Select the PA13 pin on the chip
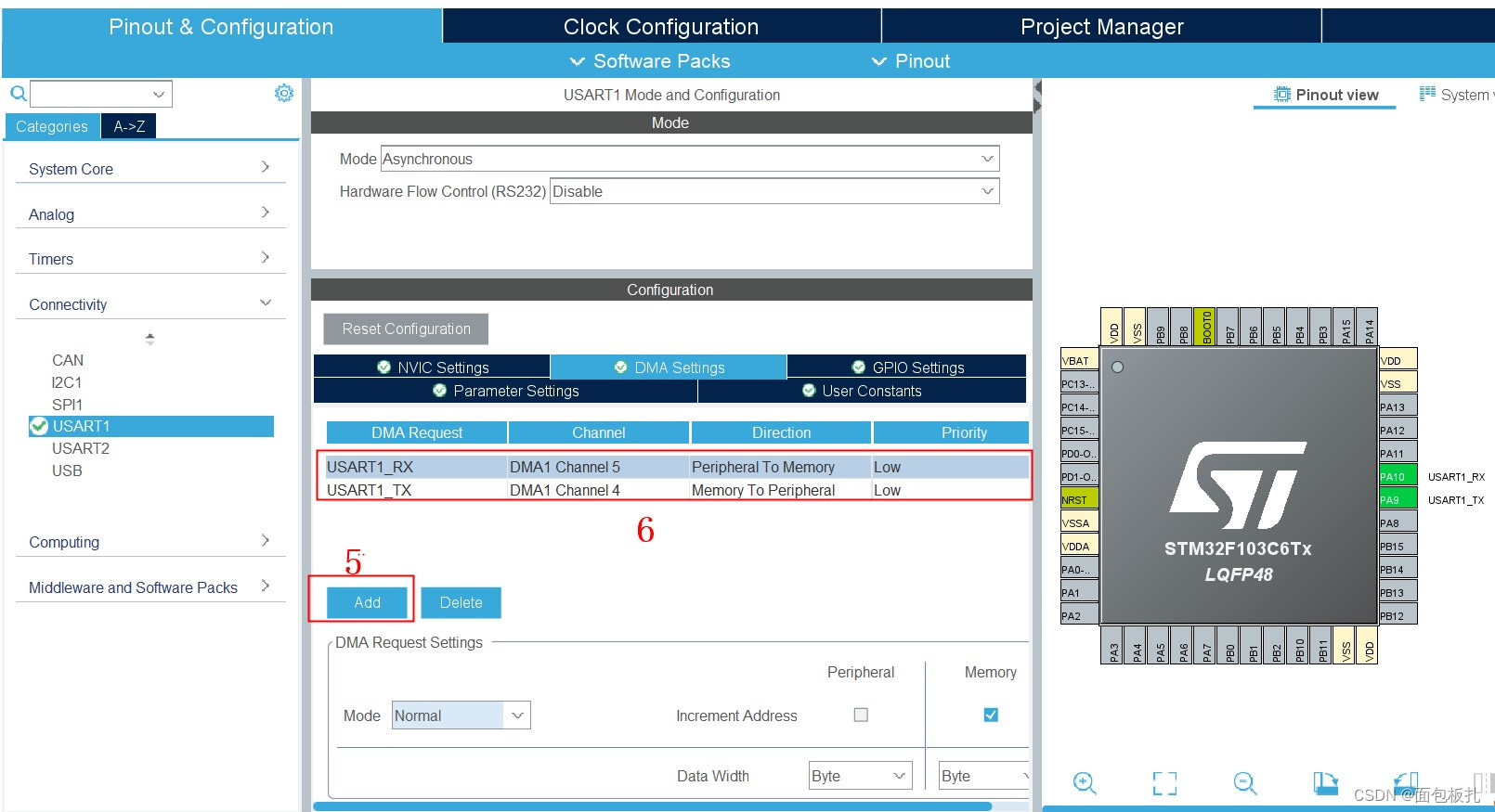This screenshot has width=1495, height=812. click(1397, 406)
